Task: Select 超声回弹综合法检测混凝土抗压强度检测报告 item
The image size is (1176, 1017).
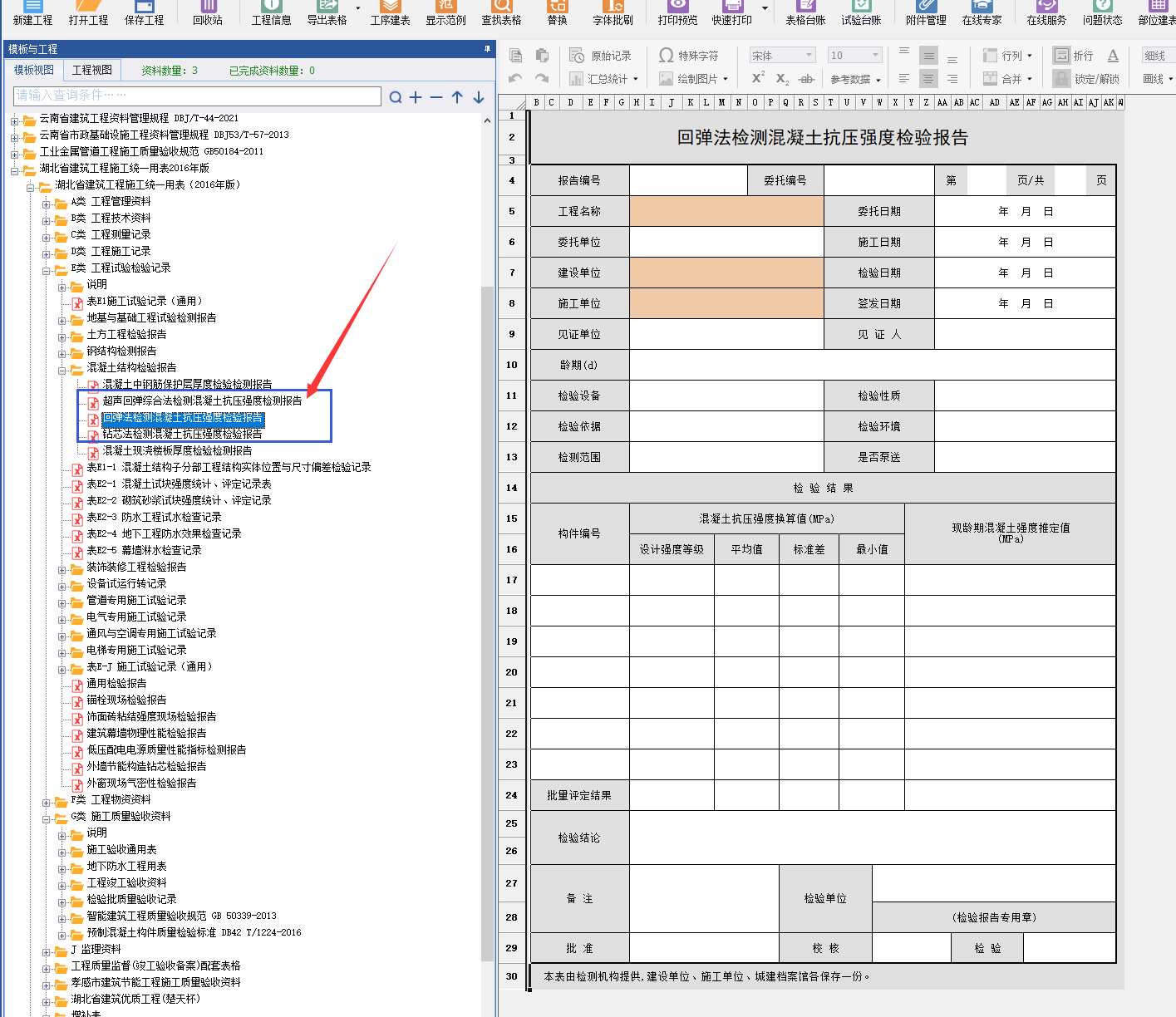Action: click(202, 400)
